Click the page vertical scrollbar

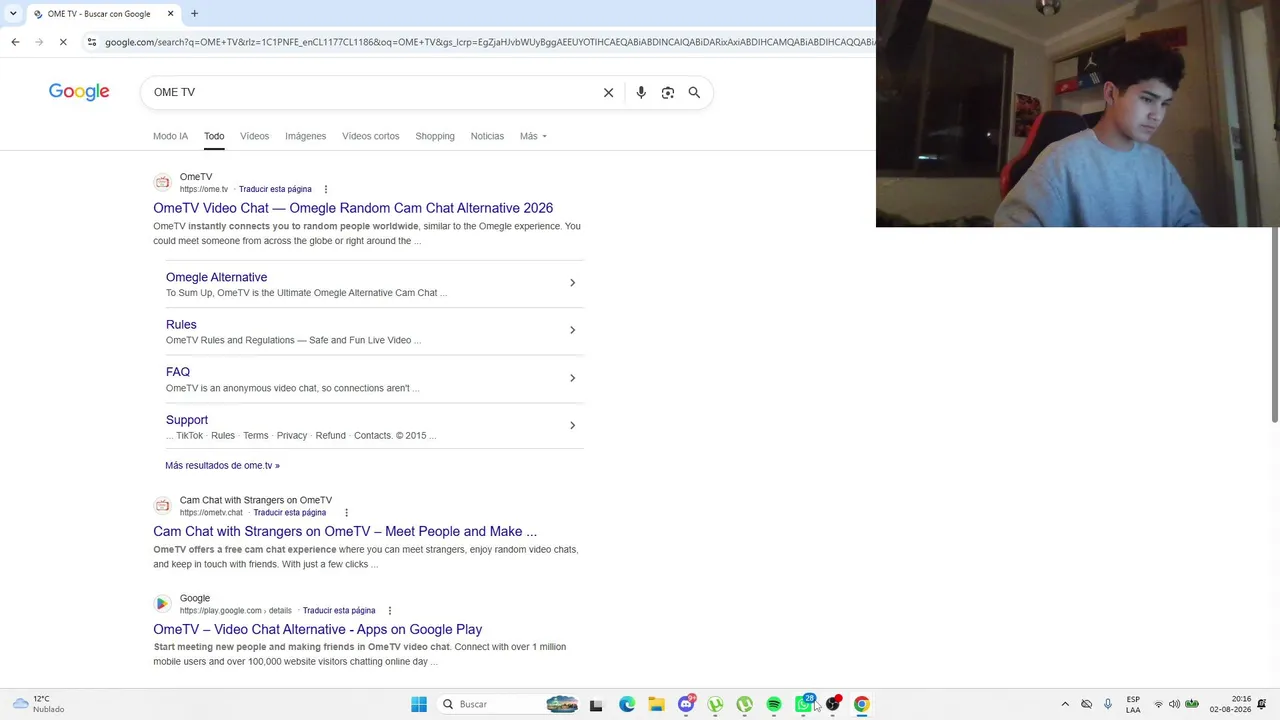click(x=1275, y=325)
